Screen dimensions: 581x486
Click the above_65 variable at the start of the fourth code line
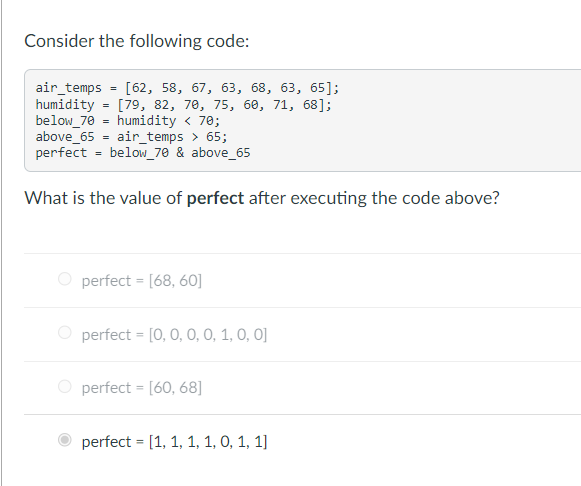(x=65, y=137)
